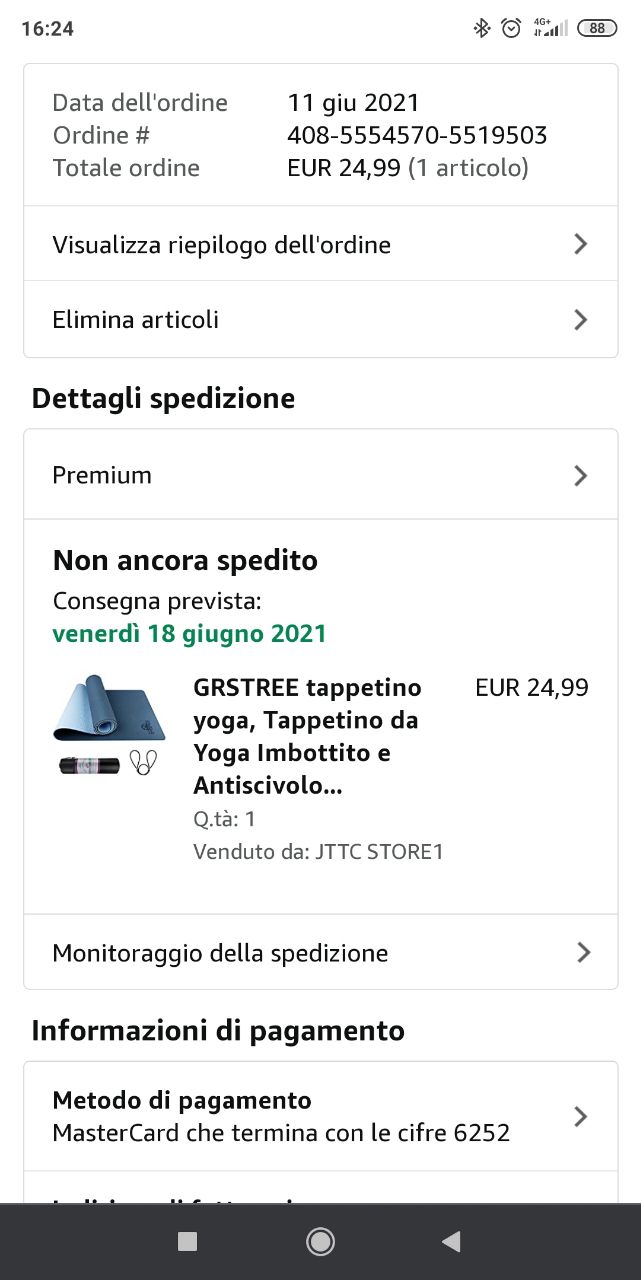641x1280 pixels.
Task: Tap the recent apps square icon
Action: click(x=187, y=1242)
